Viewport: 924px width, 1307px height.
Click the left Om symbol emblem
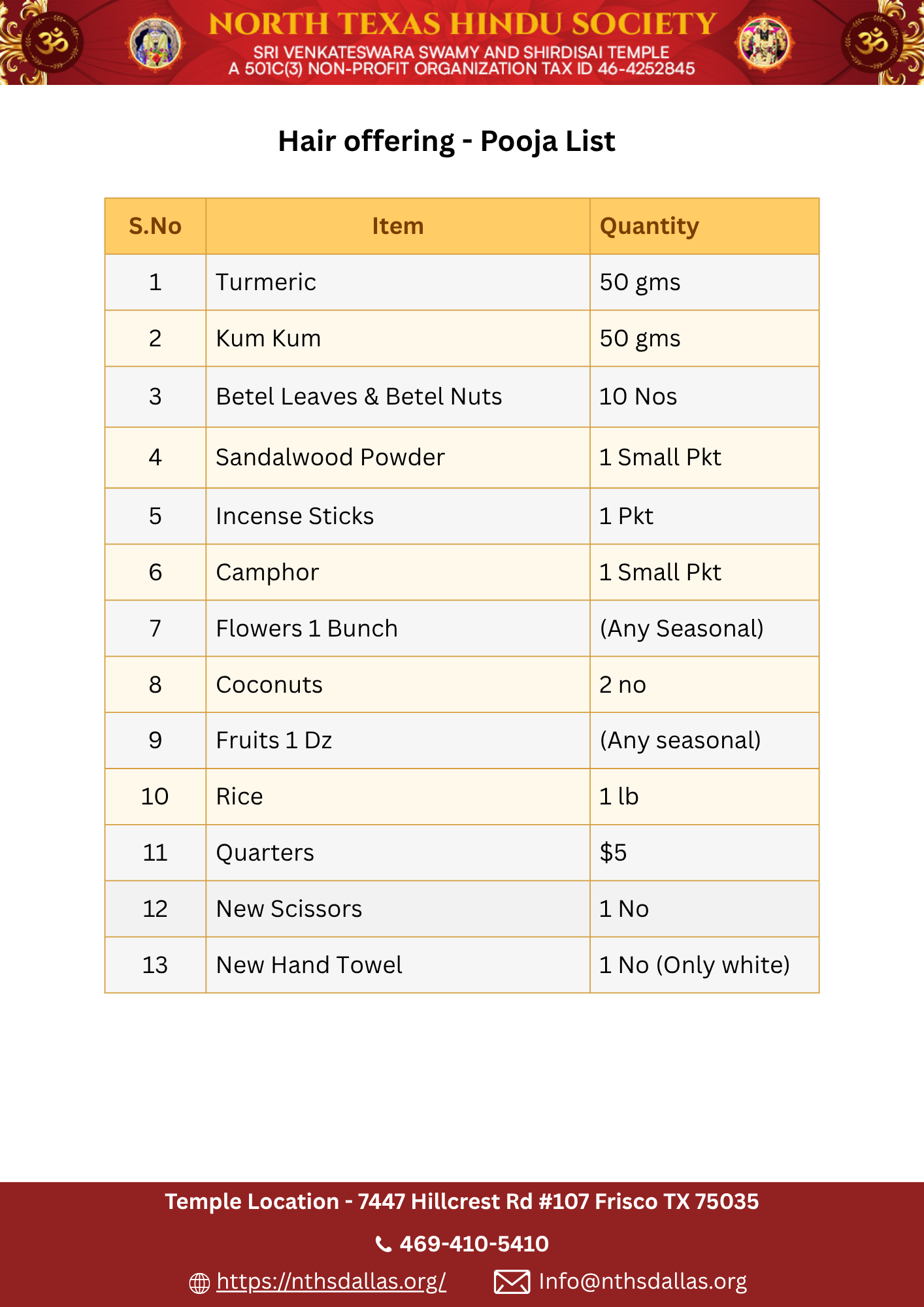click(52, 42)
